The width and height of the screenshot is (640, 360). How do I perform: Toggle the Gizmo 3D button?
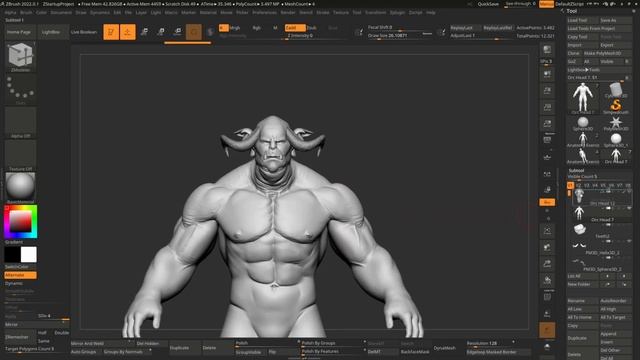[194, 32]
